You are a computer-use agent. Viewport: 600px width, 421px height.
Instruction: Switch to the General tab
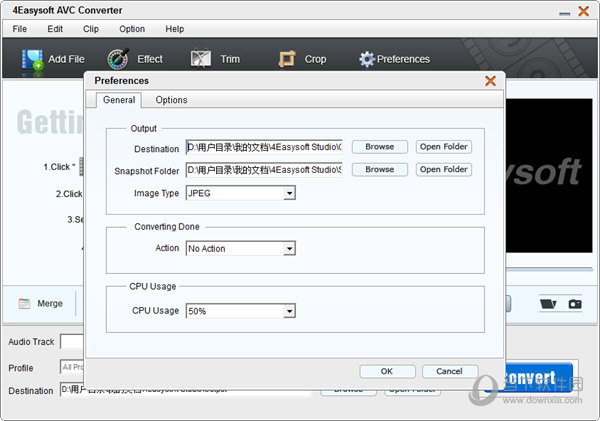pyautogui.click(x=119, y=100)
